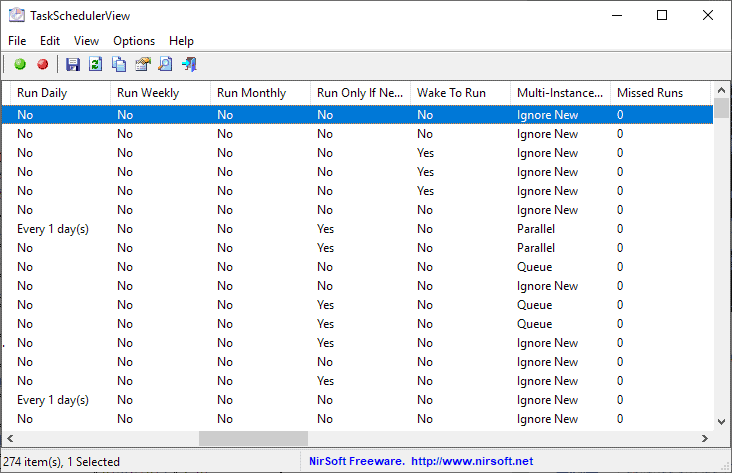
Task: Open the Help menu
Action: click(181, 41)
